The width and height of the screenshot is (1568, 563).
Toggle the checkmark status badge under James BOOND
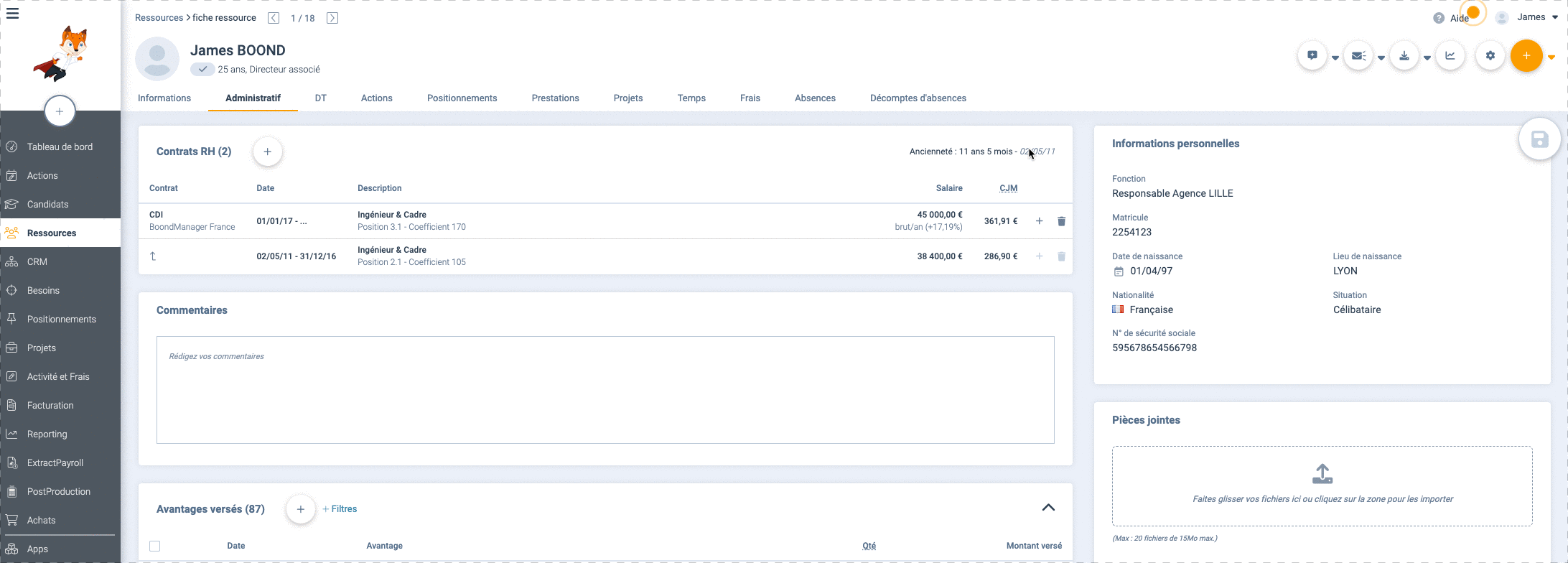tap(202, 70)
